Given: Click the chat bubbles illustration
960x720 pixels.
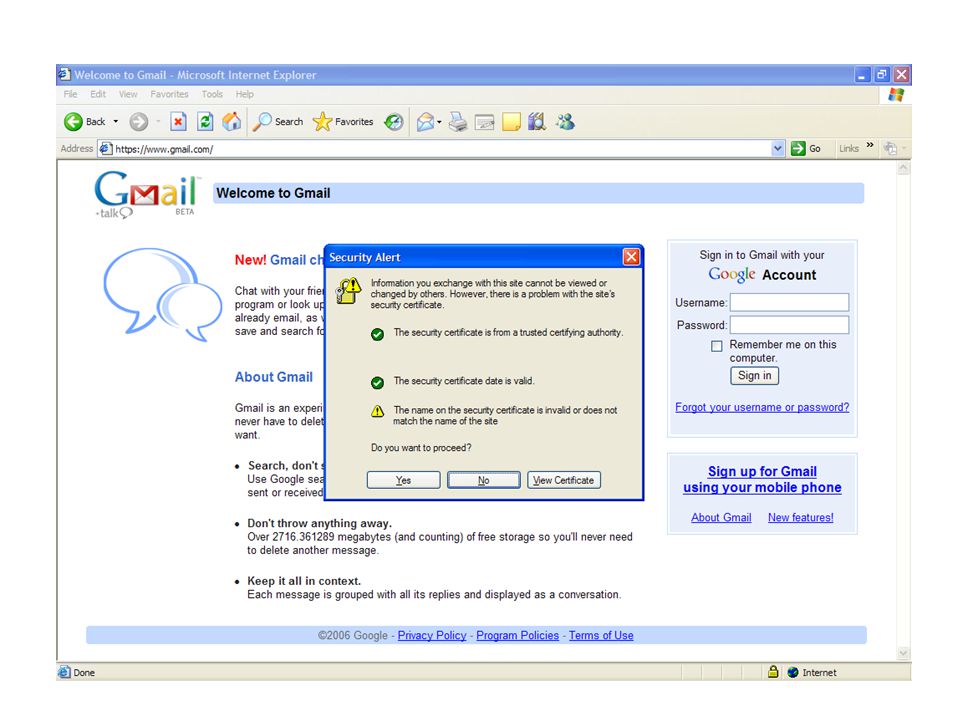Looking at the screenshot, I should pos(163,294).
